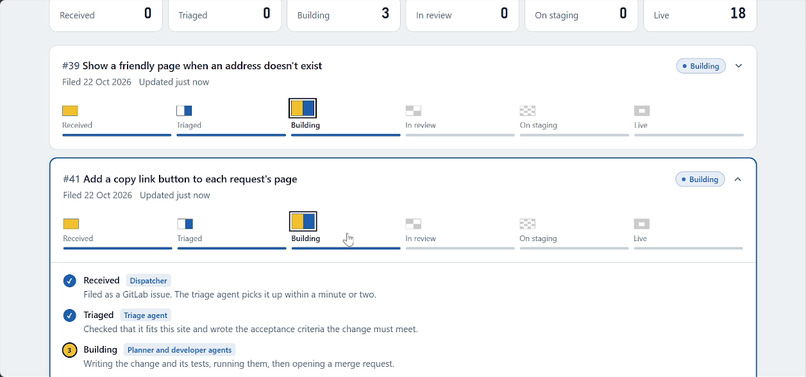Screen dimensions: 806x377
Task: Click the 'Writing the change and its tests' description
Action: [x=239, y=364]
